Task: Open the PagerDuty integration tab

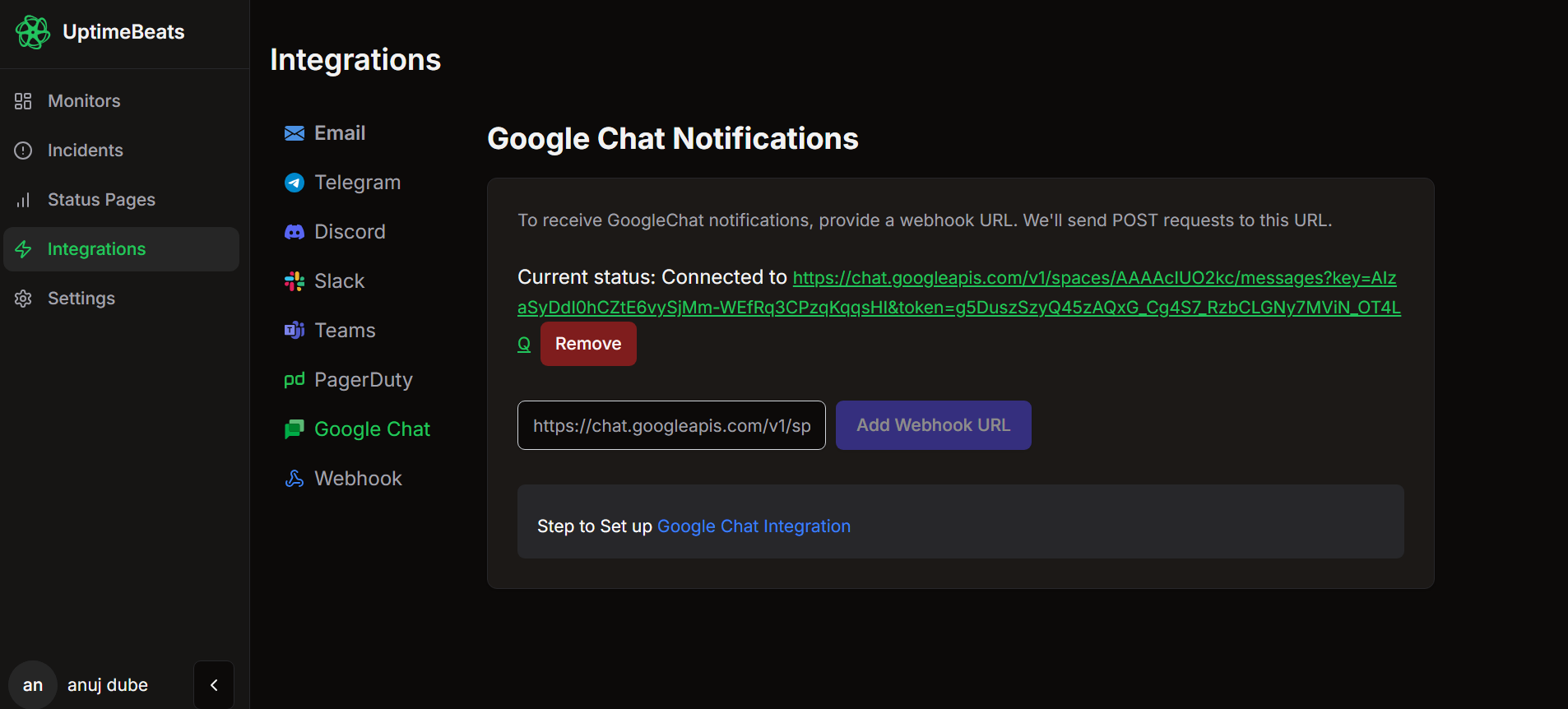Action: (363, 380)
